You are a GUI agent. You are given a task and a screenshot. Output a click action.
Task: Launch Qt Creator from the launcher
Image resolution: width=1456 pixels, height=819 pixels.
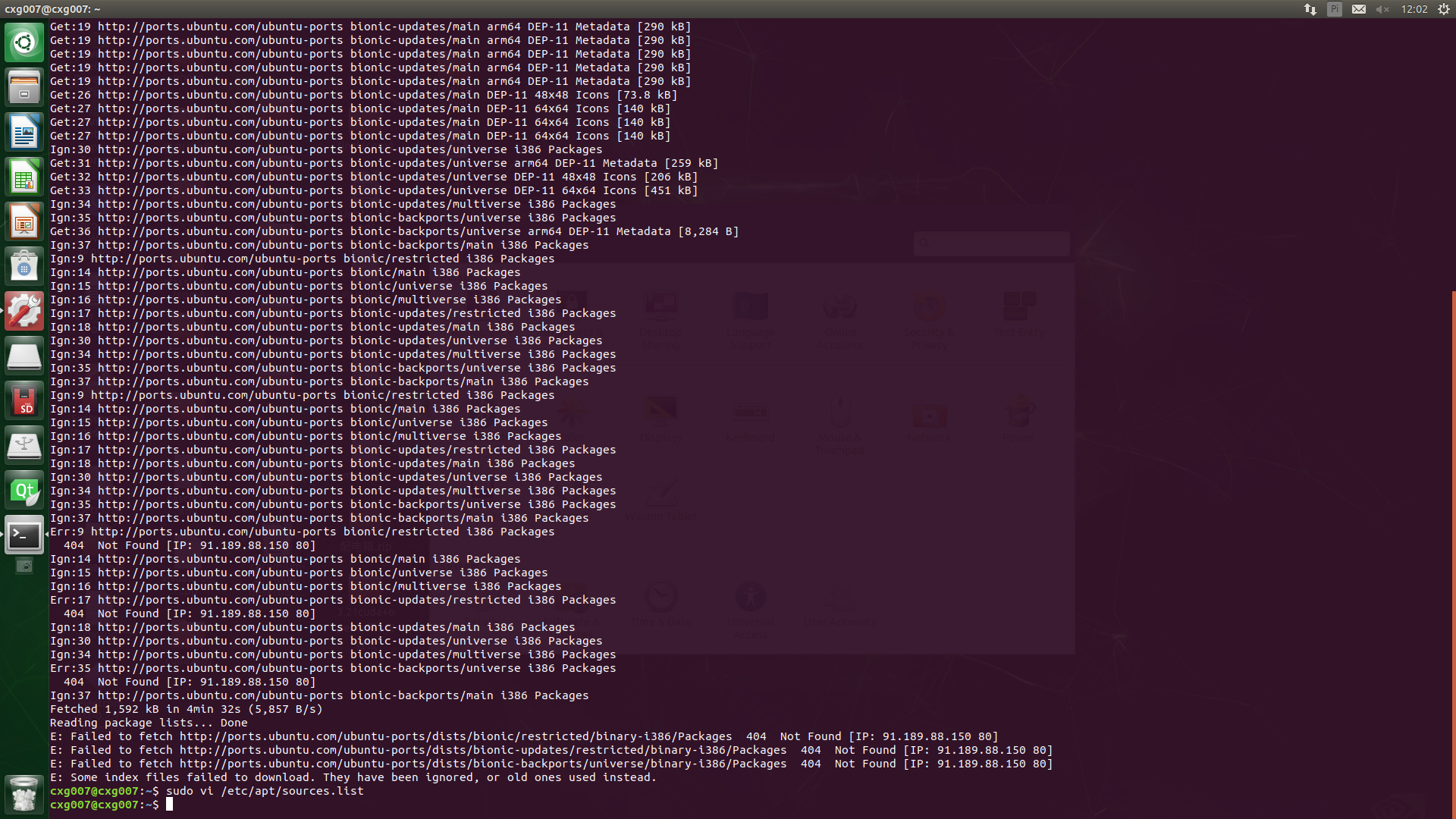[24, 491]
